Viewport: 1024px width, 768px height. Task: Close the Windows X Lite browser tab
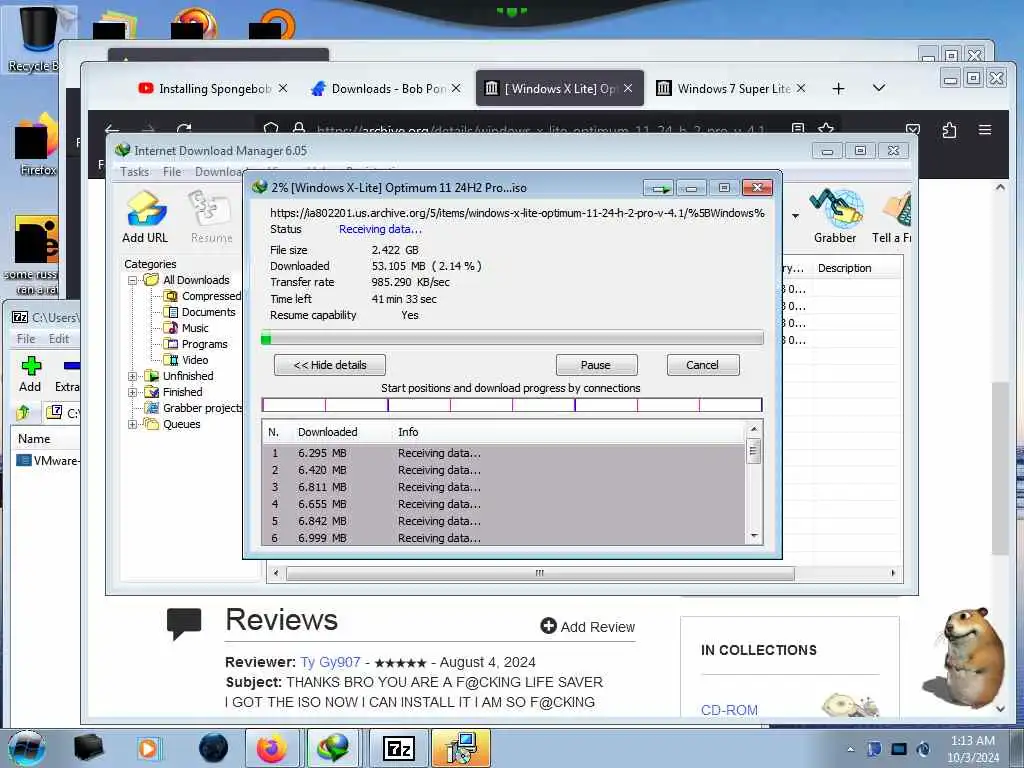pyautogui.click(x=628, y=88)
